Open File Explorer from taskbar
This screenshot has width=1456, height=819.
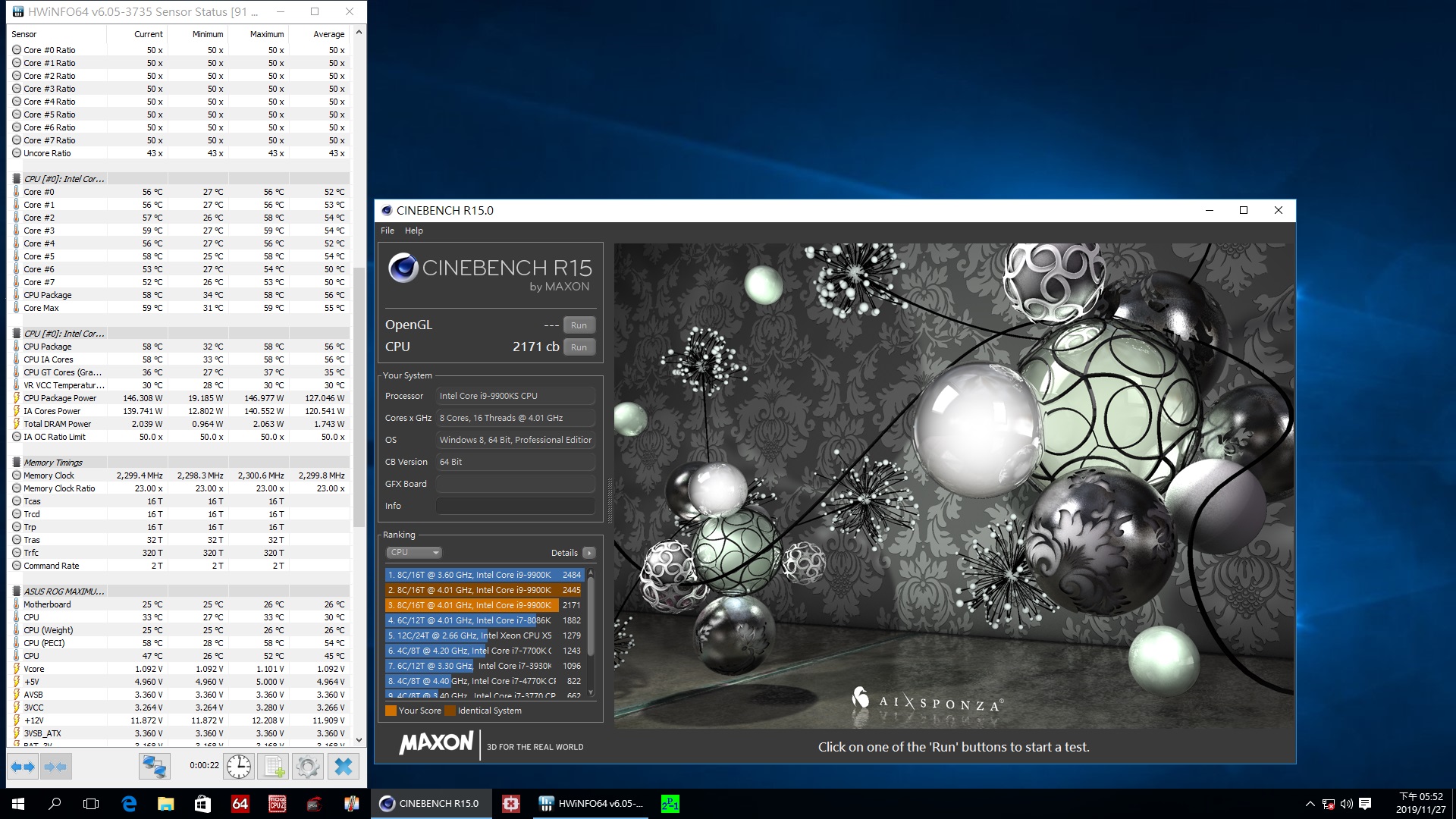pyautogui.click(x=165, y=804)
